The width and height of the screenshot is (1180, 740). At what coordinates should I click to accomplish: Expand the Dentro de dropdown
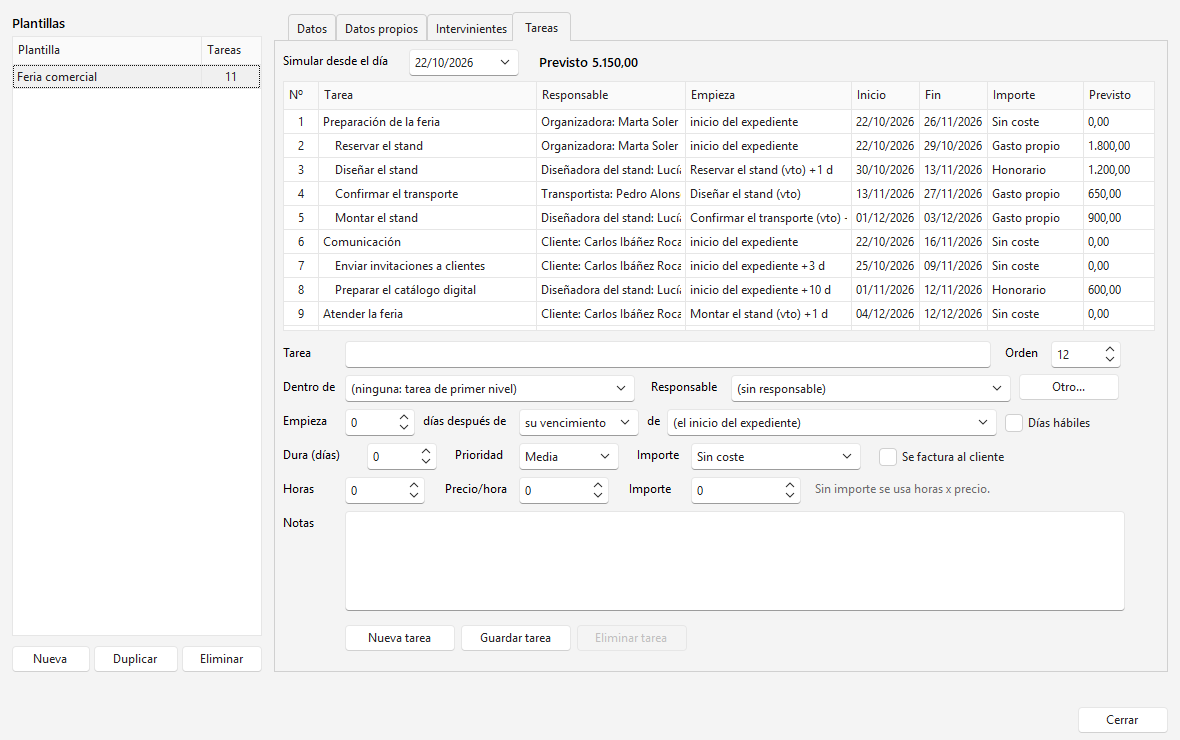tap(490, 388)
